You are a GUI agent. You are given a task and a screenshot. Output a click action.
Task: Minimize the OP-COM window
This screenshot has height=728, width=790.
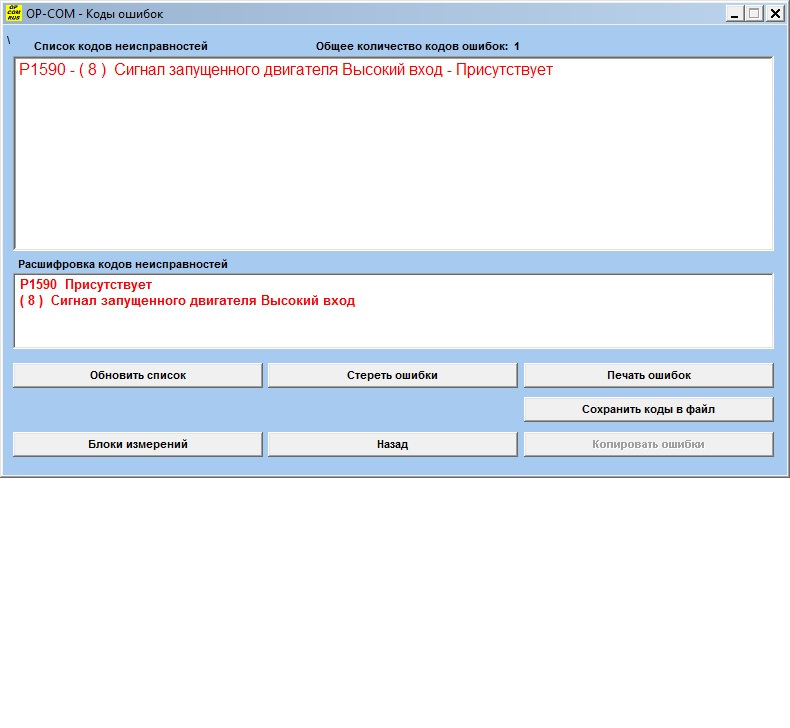(x=735, y=14)
